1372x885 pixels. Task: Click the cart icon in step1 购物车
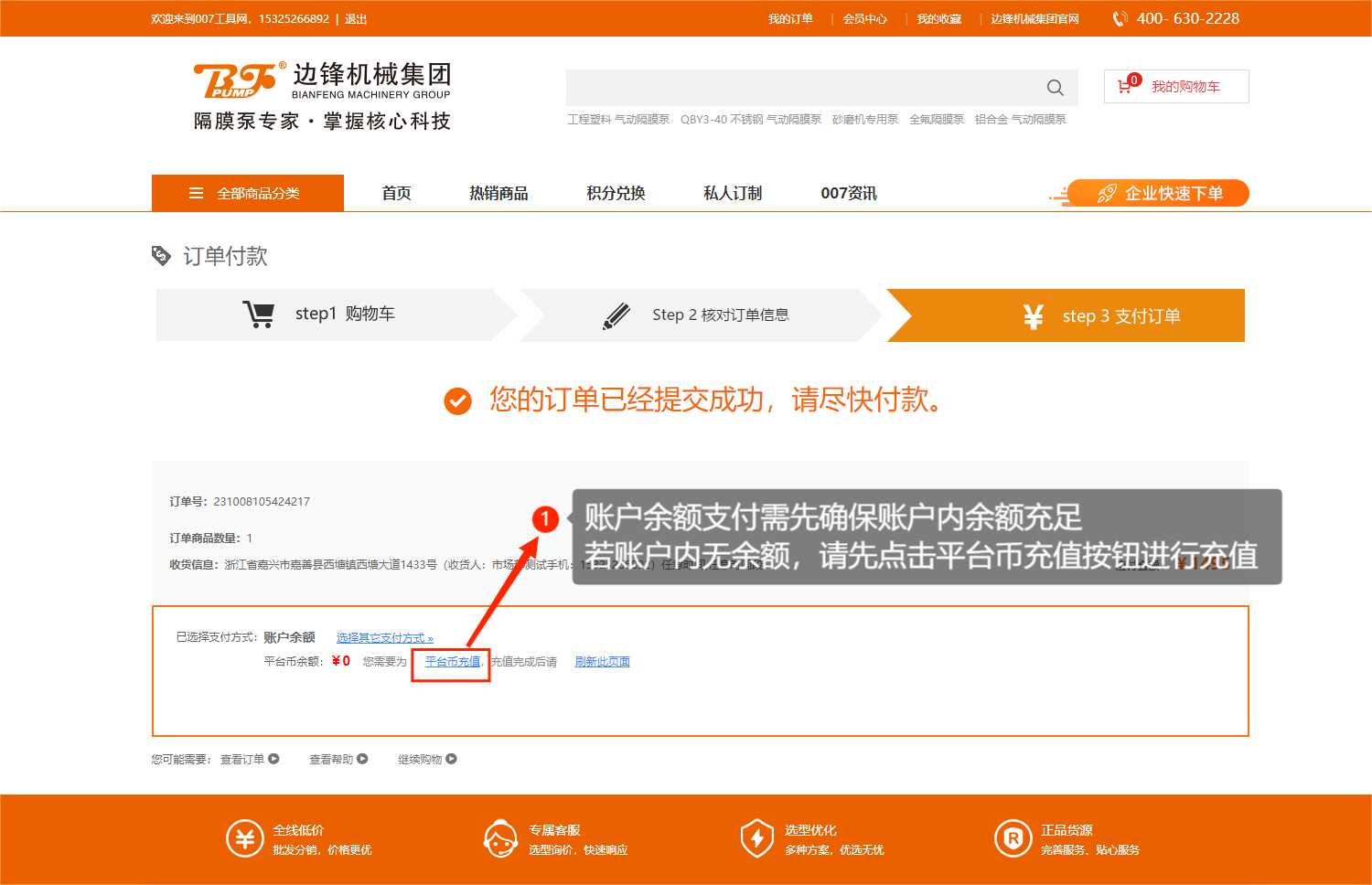(259, 315)
